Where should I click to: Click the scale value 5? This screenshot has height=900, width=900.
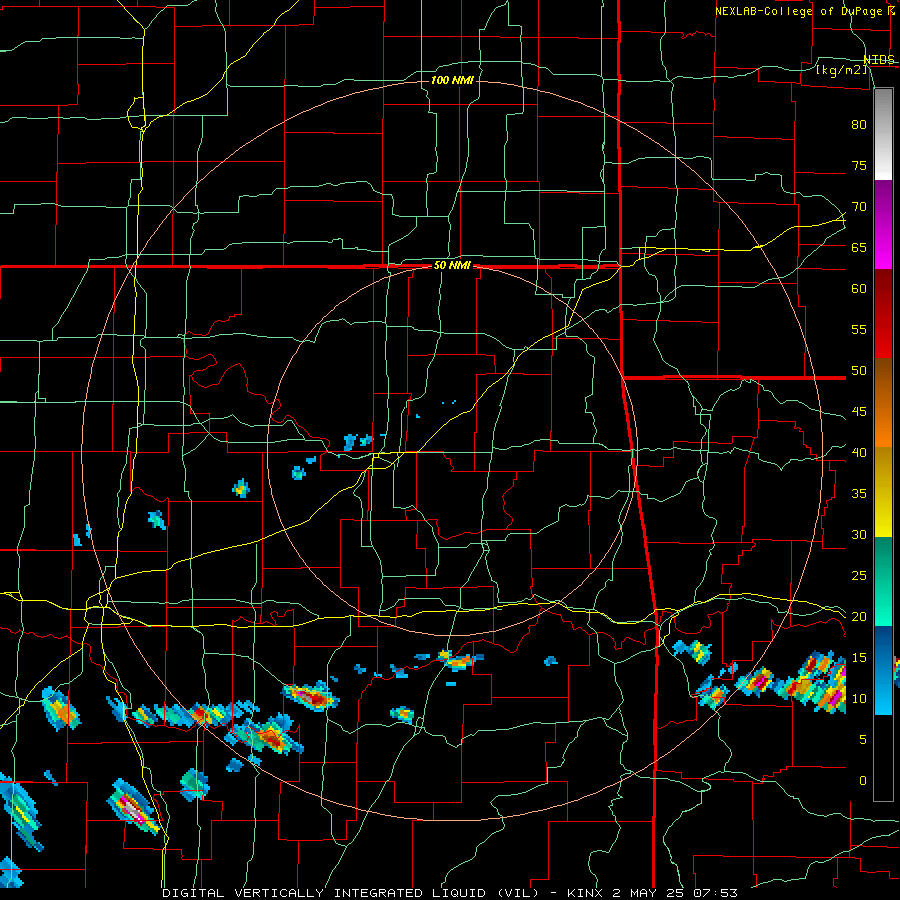(863, 739)
